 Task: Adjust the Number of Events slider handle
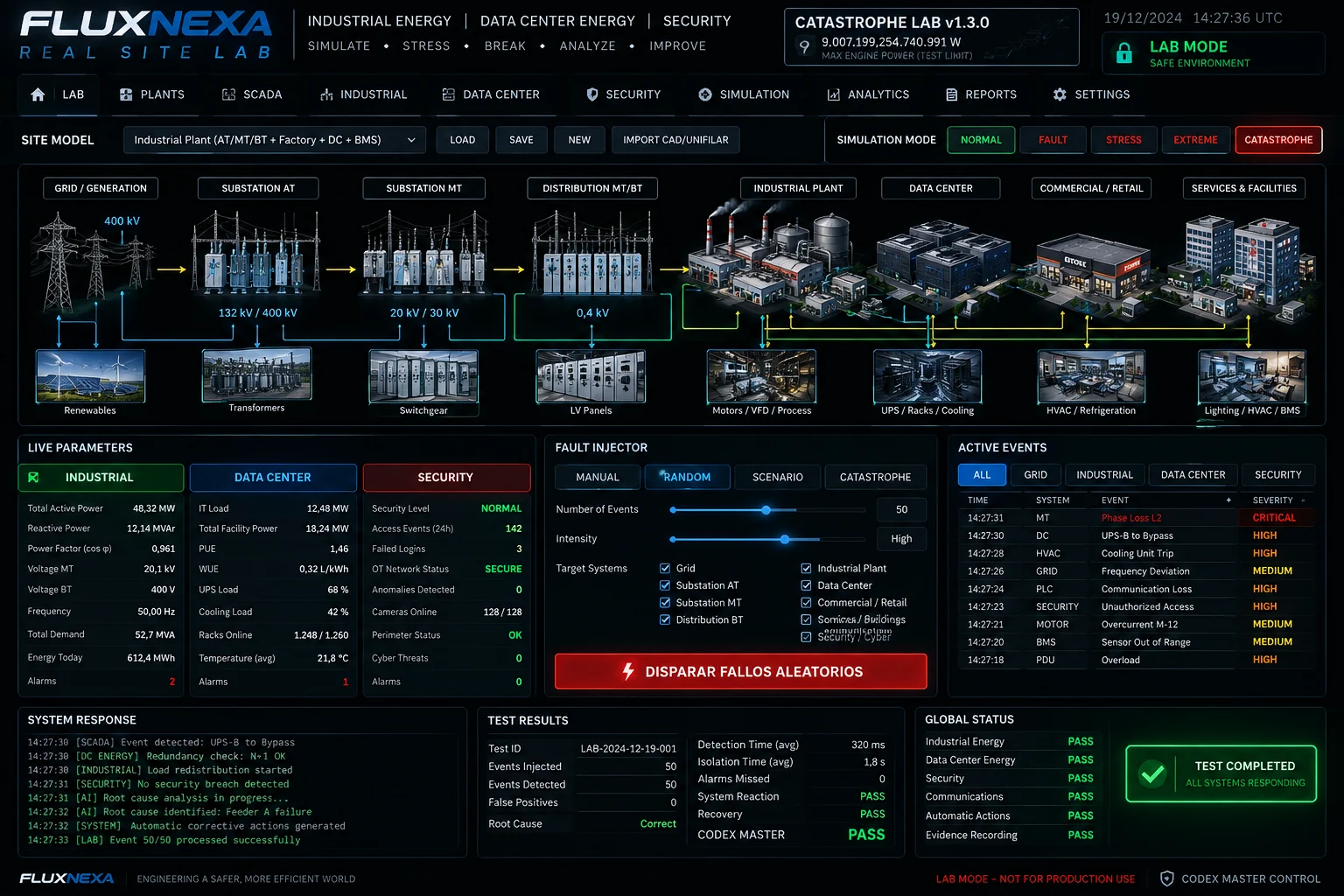point(766,510)
